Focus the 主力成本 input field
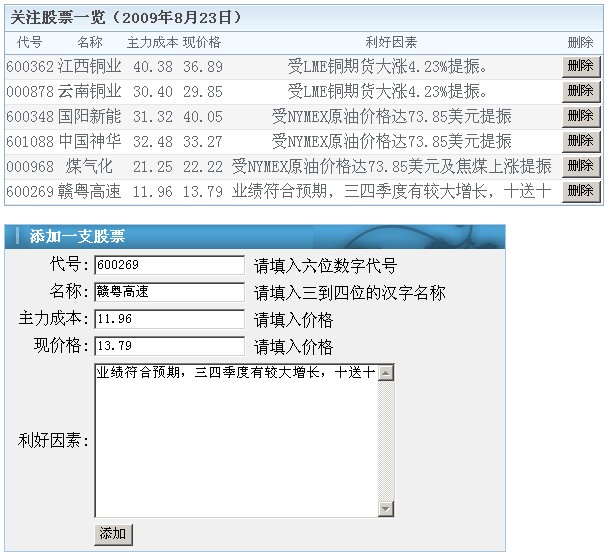 click(169, 319)
